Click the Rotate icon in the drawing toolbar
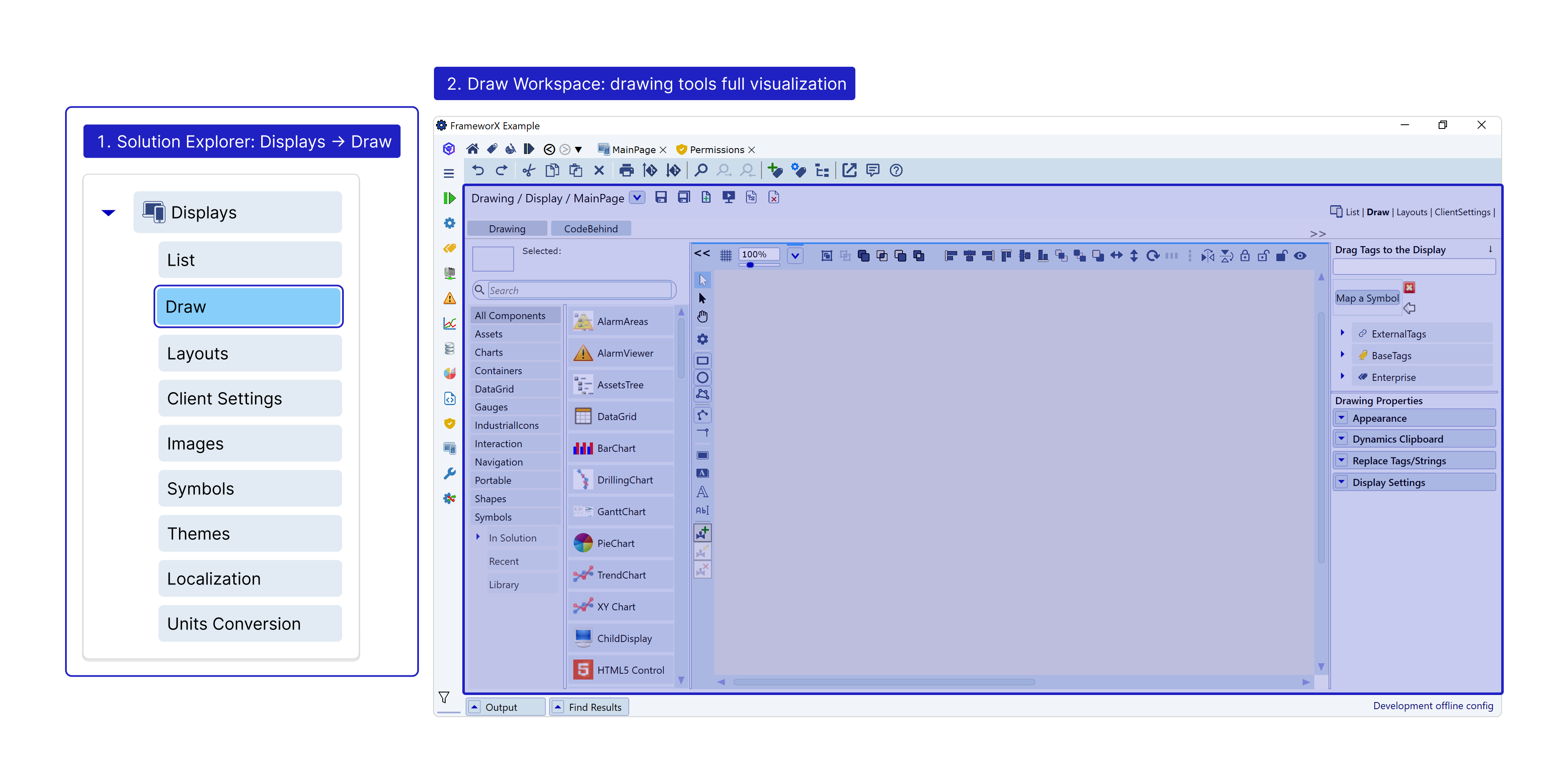 (1152, 256)
